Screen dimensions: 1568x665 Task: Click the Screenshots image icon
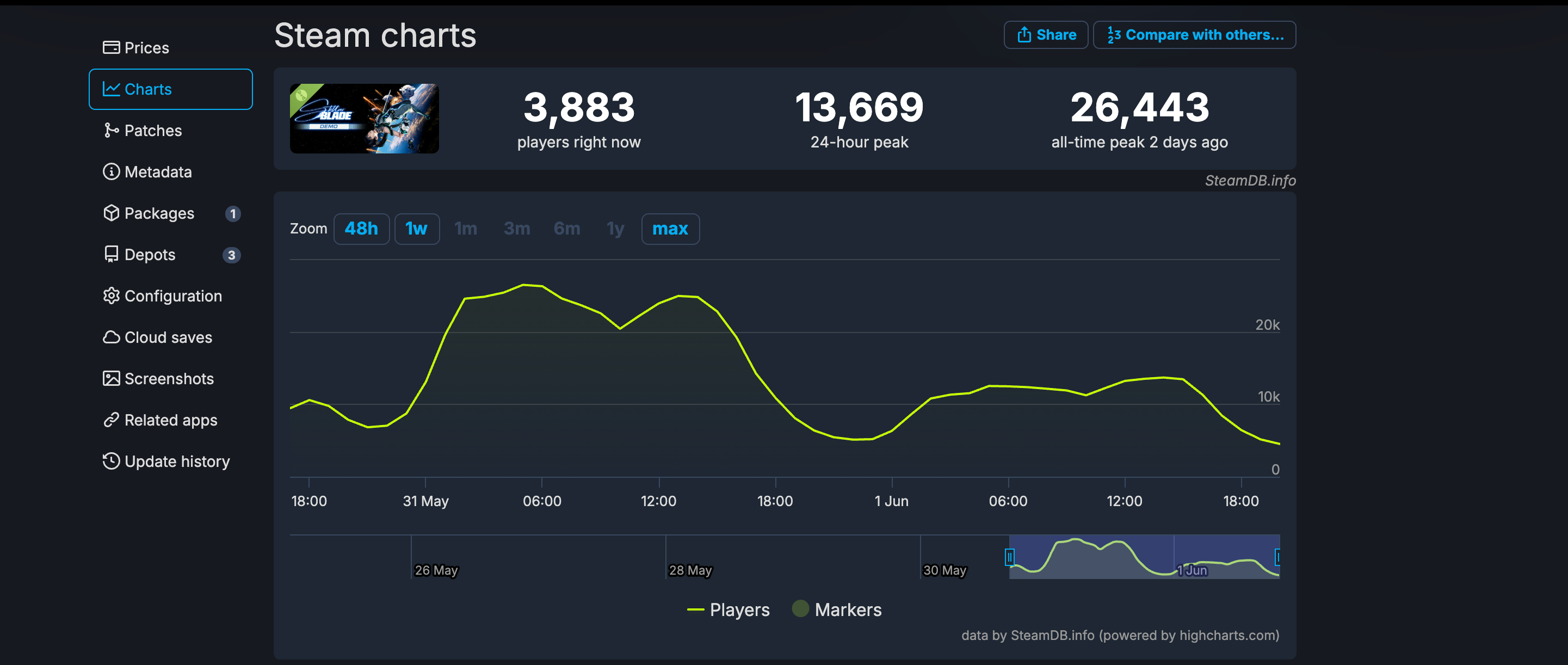(112, 379)
